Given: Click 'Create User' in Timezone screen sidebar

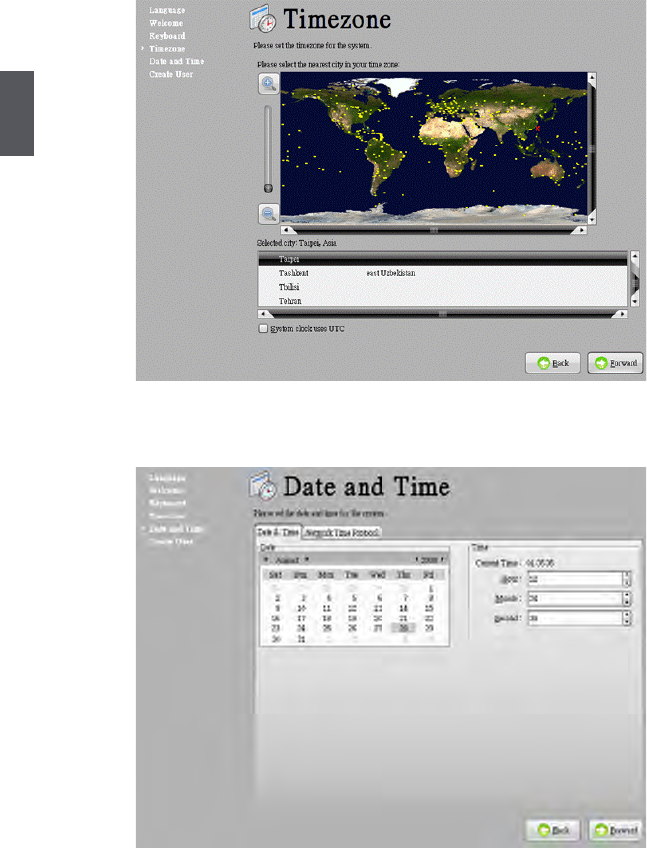Looking at the screenshot, I should (171, 74).
